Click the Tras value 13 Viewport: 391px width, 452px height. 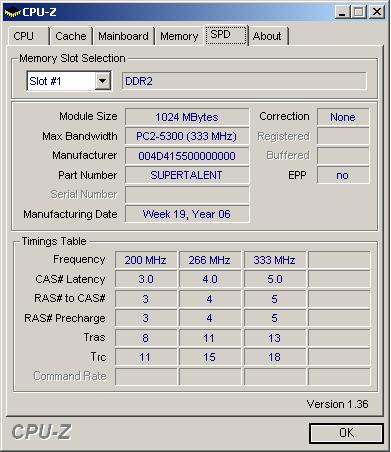274,338
